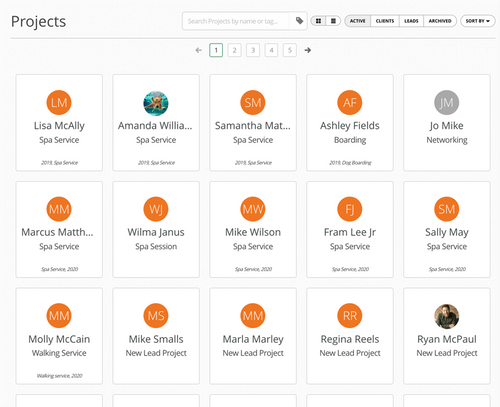The width and height of the screenshot is (500, 407).
Task: Open the Molly McCain project name
Action: (59, 339)
